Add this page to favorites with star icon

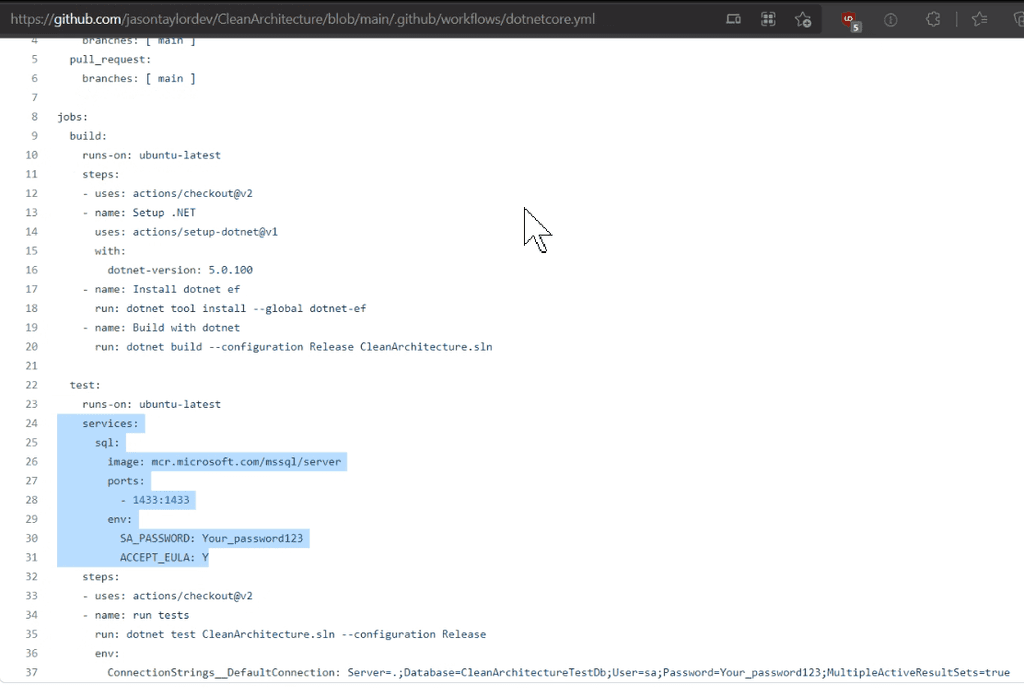803,19
